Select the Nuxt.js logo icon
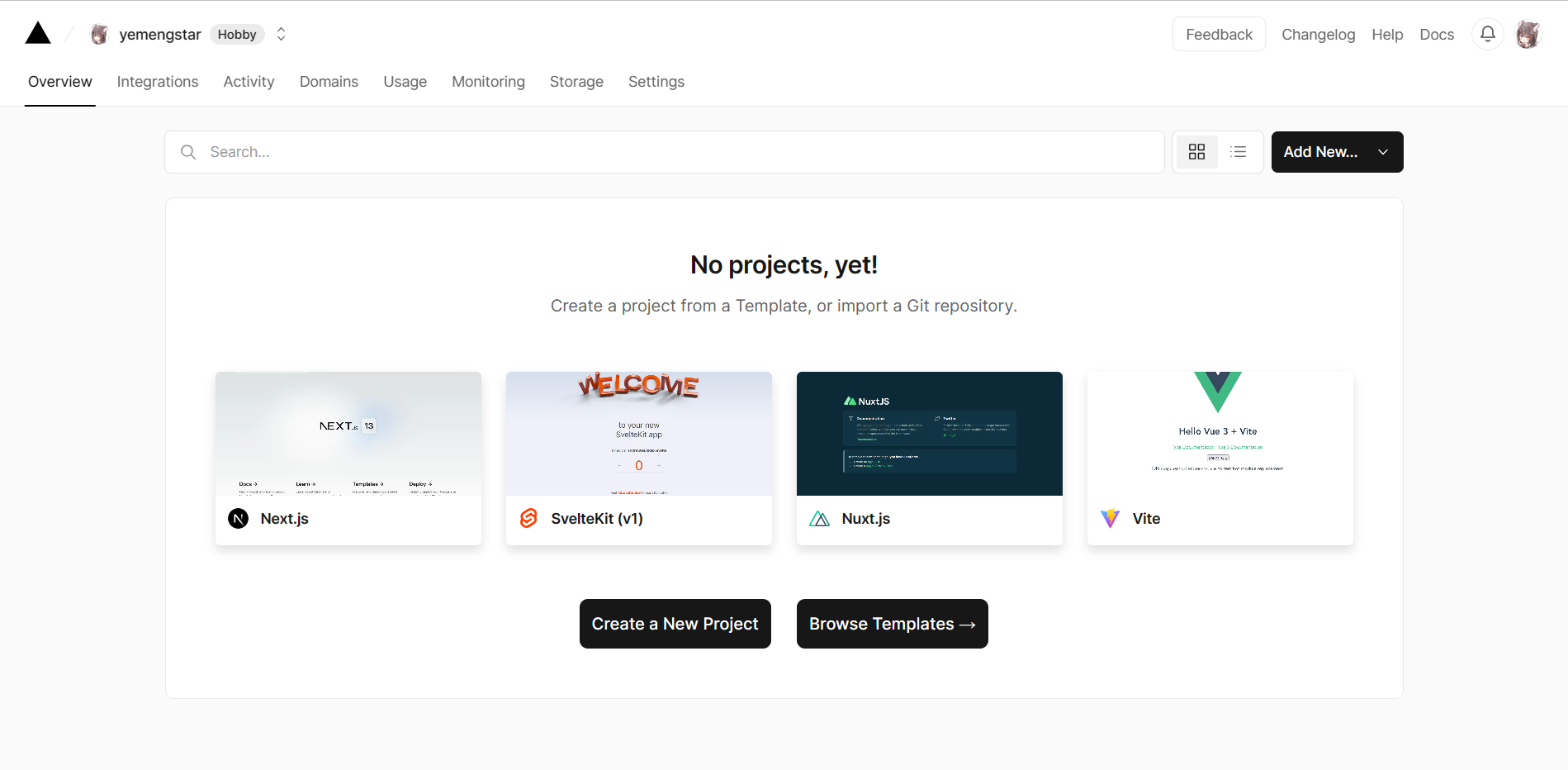Viewport: 1568px width, 770px height. point(820,519)
